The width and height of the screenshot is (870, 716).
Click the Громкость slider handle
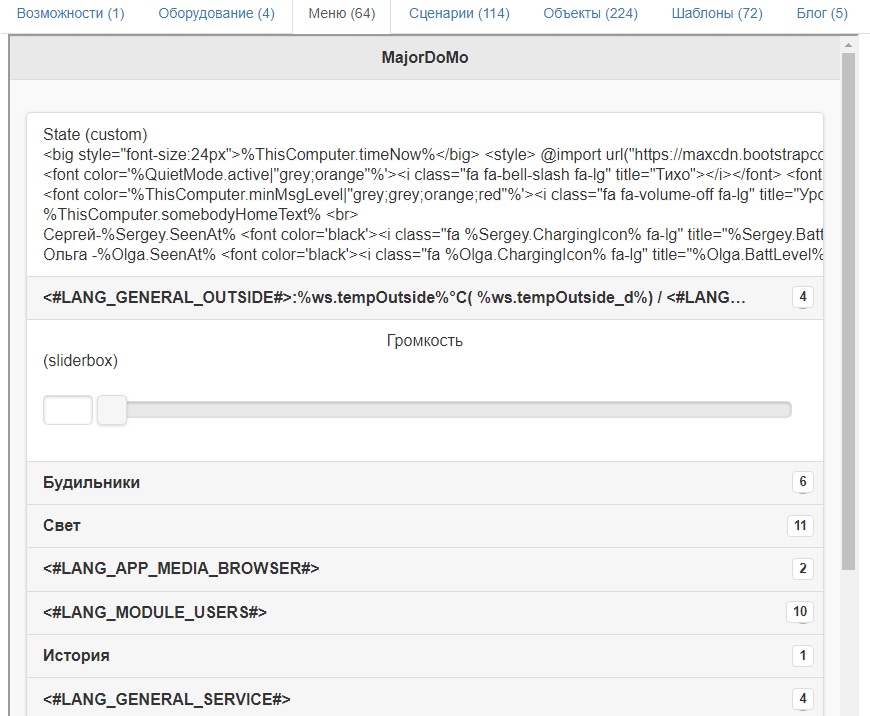point(112,409)
